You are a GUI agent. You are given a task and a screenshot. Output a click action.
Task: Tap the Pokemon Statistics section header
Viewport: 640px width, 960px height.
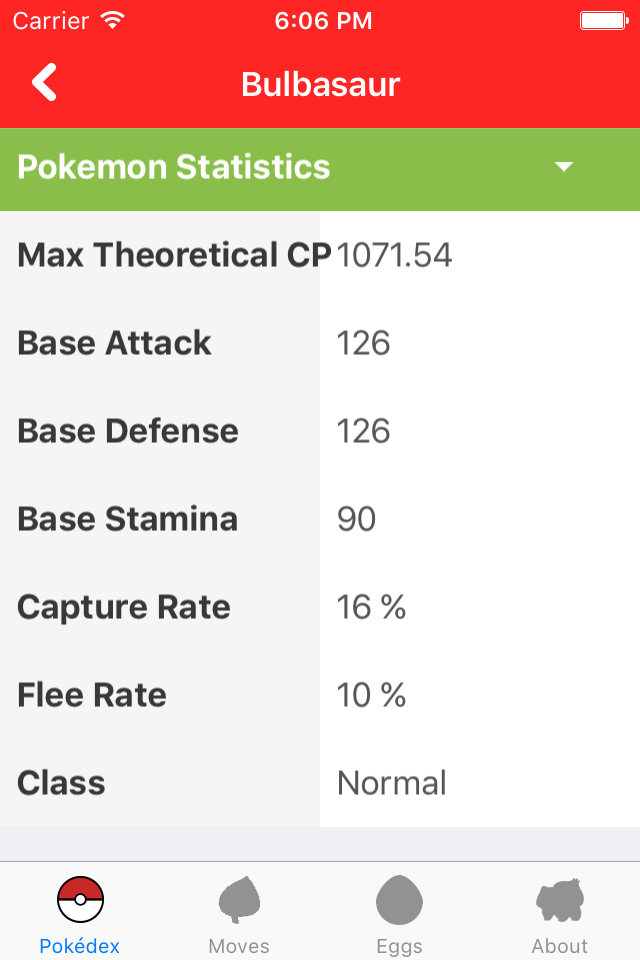320,170
